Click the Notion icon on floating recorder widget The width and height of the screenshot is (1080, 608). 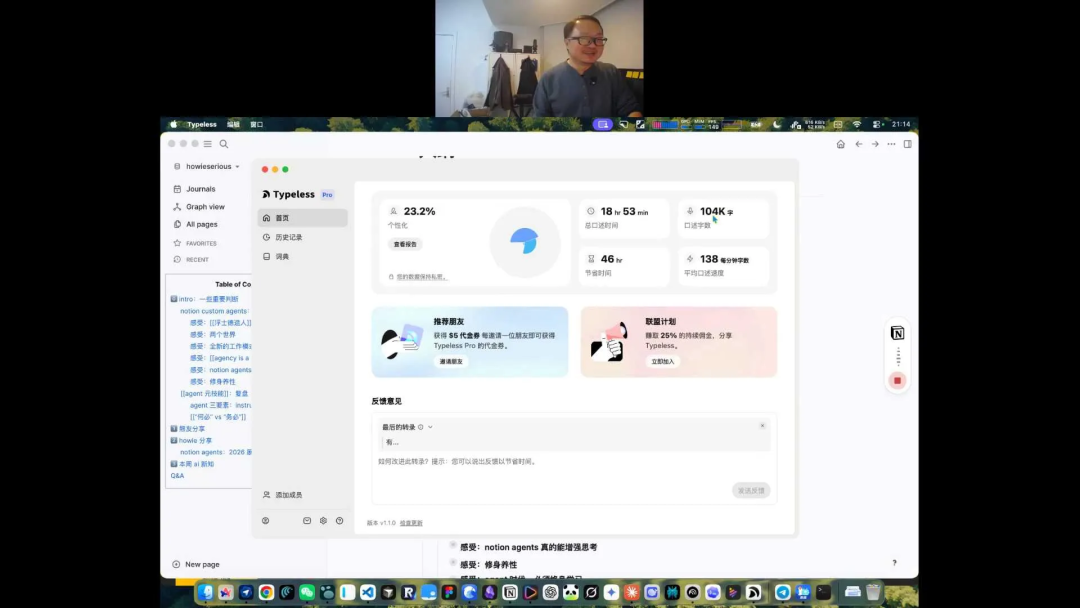click(x=897, y=333)
